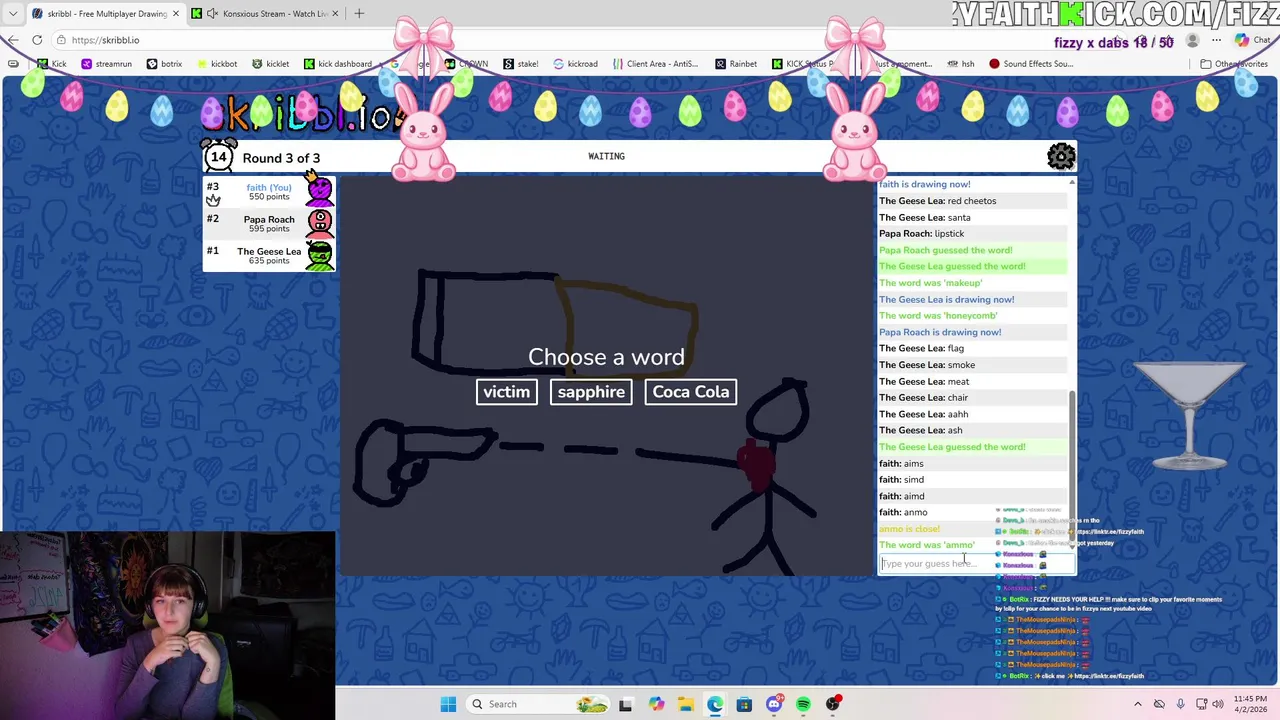The width and height of the screenshot is (1280, 720).
Task: Click the guess input field
Action: 976,563
